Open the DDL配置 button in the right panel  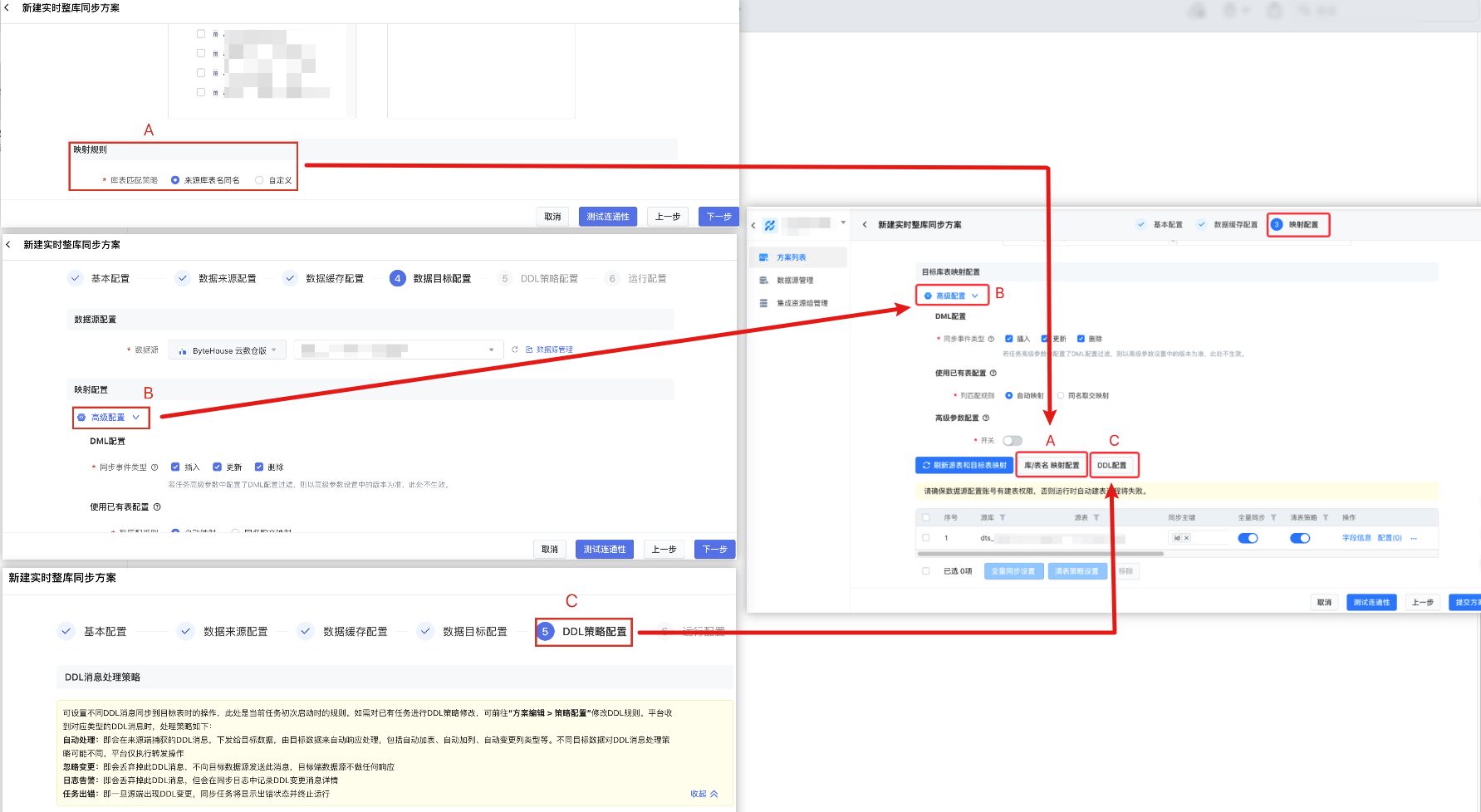[x=1112, y=465]
